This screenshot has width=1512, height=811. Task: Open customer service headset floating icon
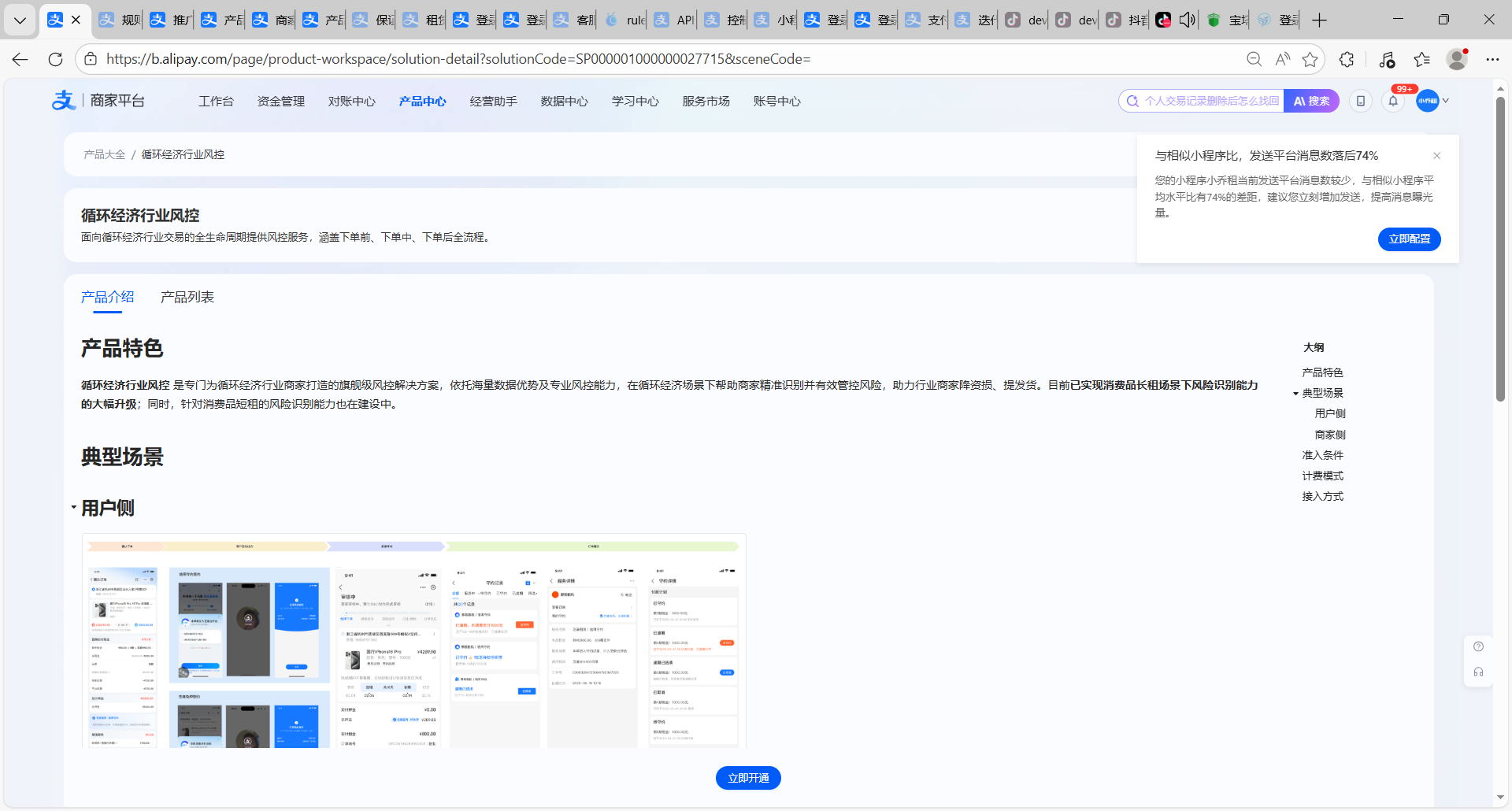tap(1478, 672)
